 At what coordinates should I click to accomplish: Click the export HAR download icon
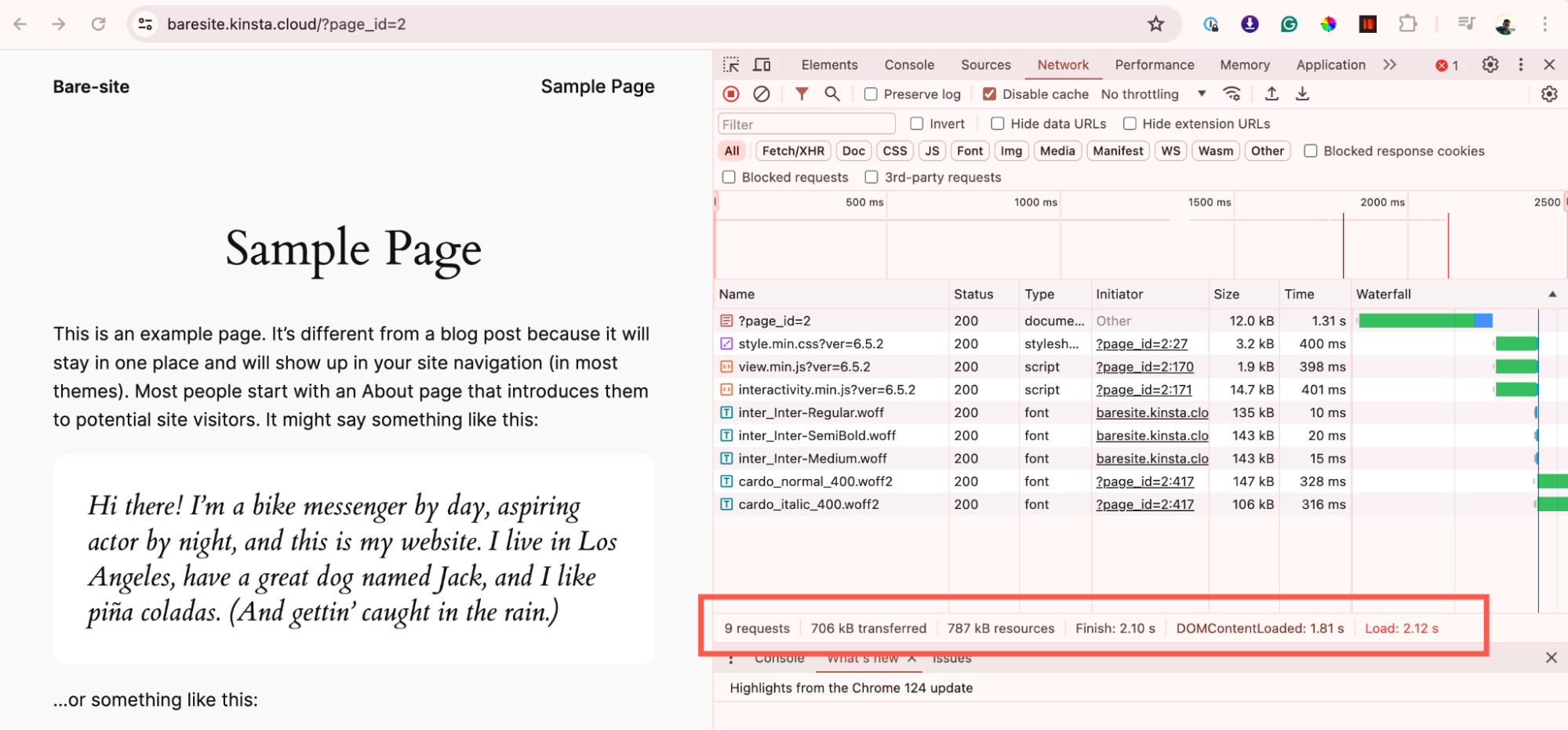point(1302,94)
